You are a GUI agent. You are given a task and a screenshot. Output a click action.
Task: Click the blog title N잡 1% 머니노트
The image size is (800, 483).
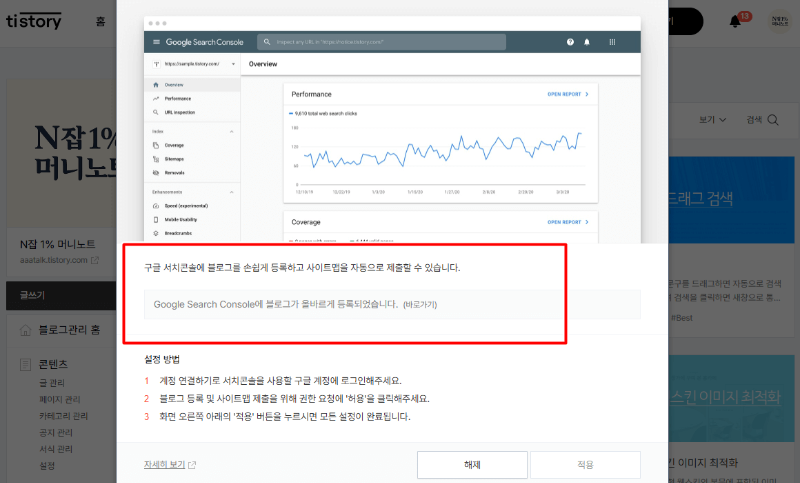58,244
